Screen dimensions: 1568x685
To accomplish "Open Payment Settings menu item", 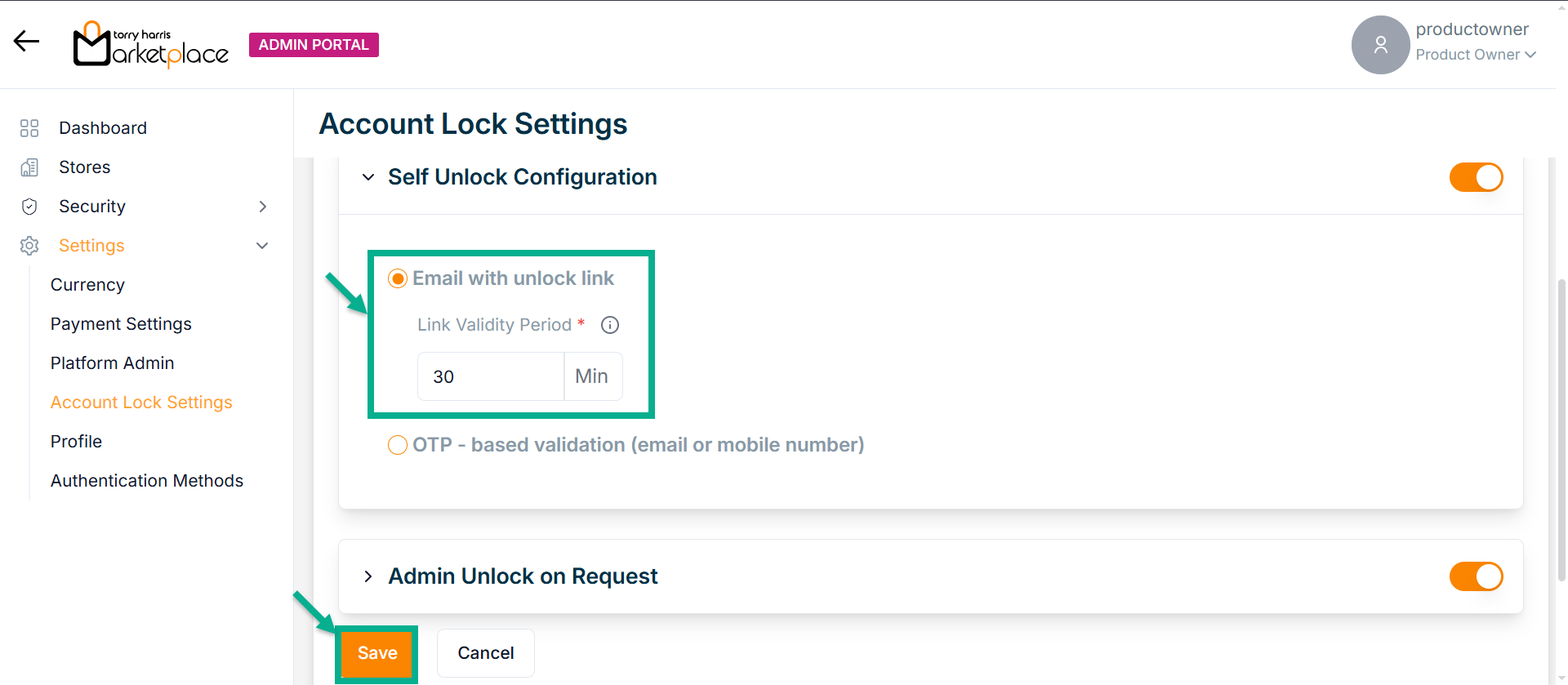I will point(121,324).
